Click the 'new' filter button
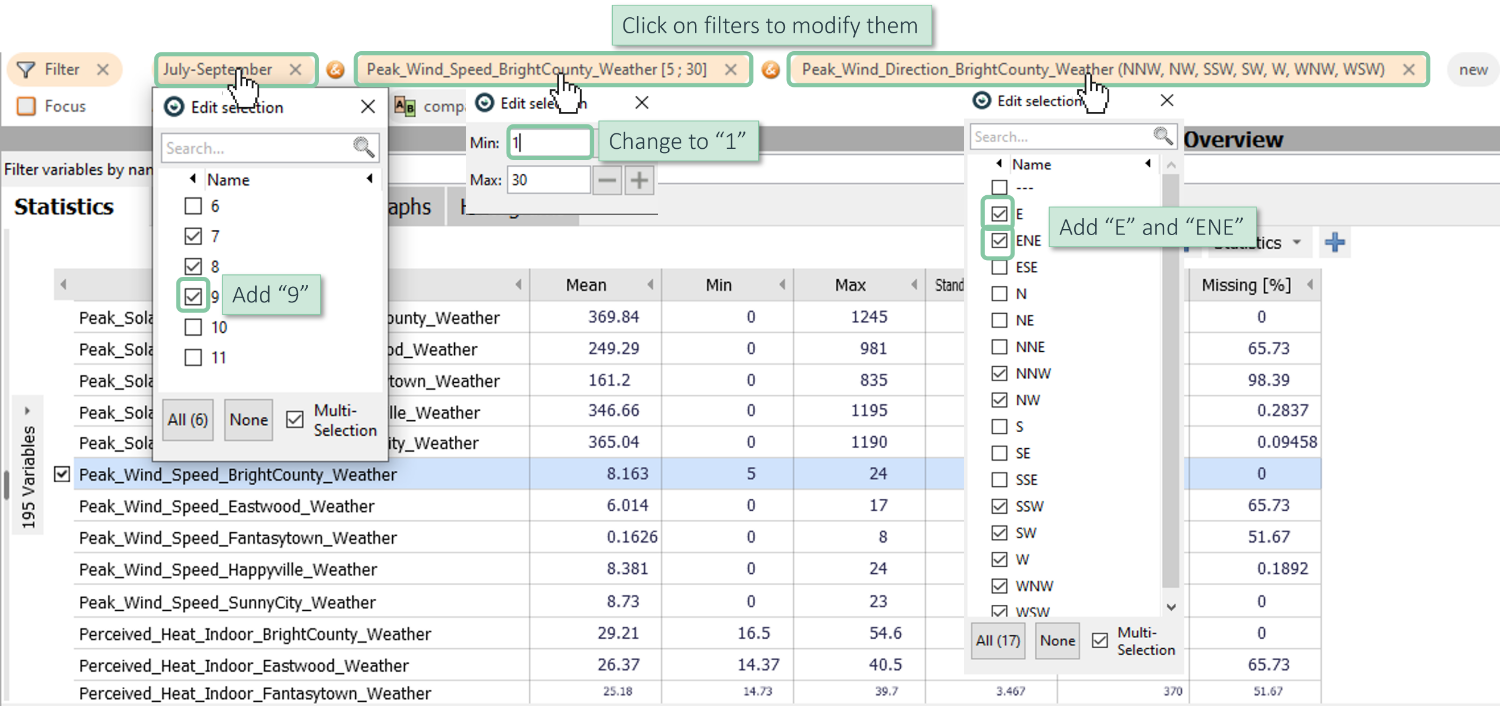Screen dimensions: 1500x706 (x=1473, y=70)
